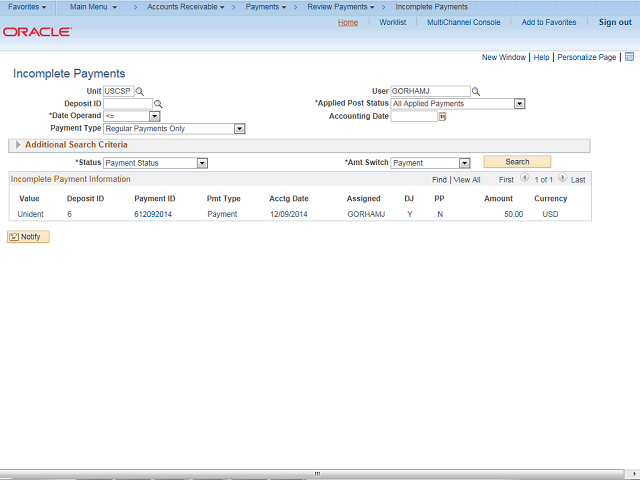Open payment ID 612092014 link

153,214
